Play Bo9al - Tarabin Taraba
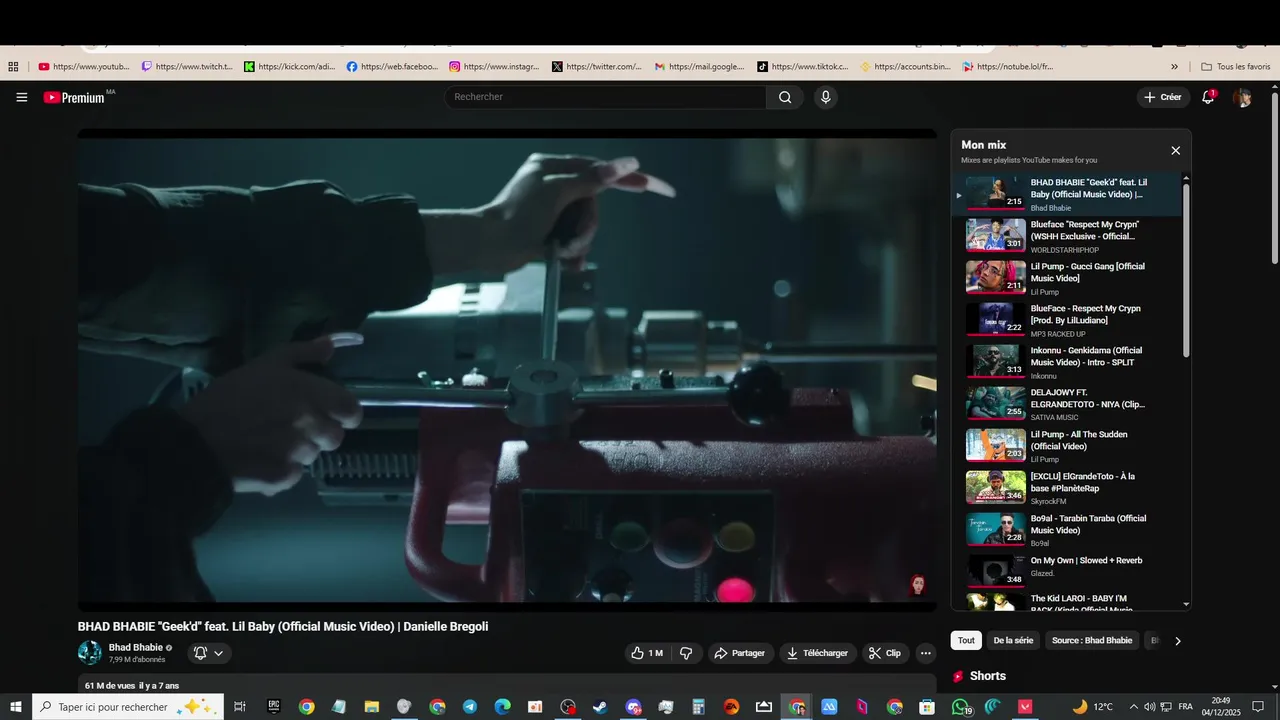This screenshot has width=1280, height=720. (1067, 530)
